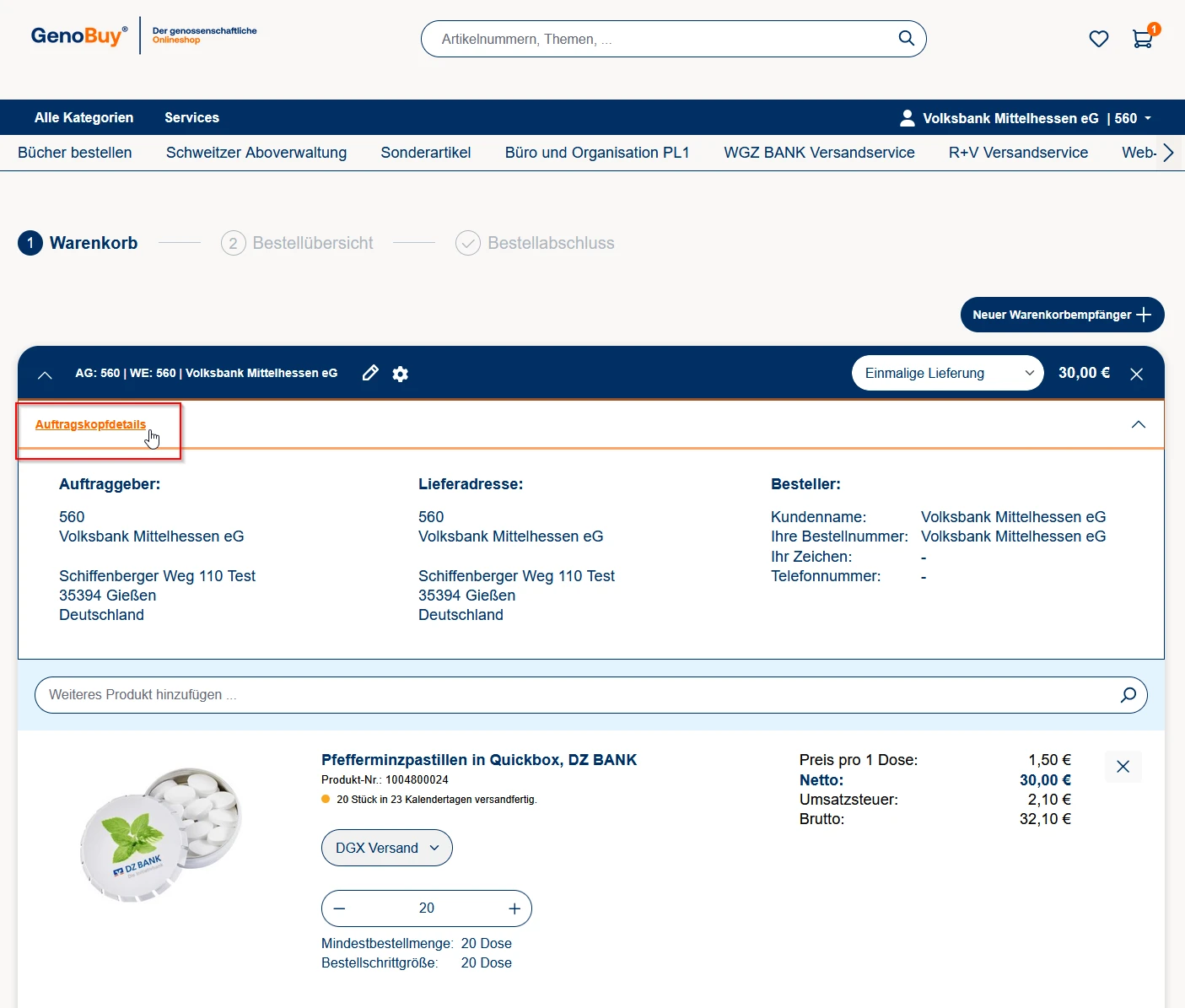The width and height of the screenshot is (1185, 1008).
Task: Increase quantity with the plus button
Action: 514,908
